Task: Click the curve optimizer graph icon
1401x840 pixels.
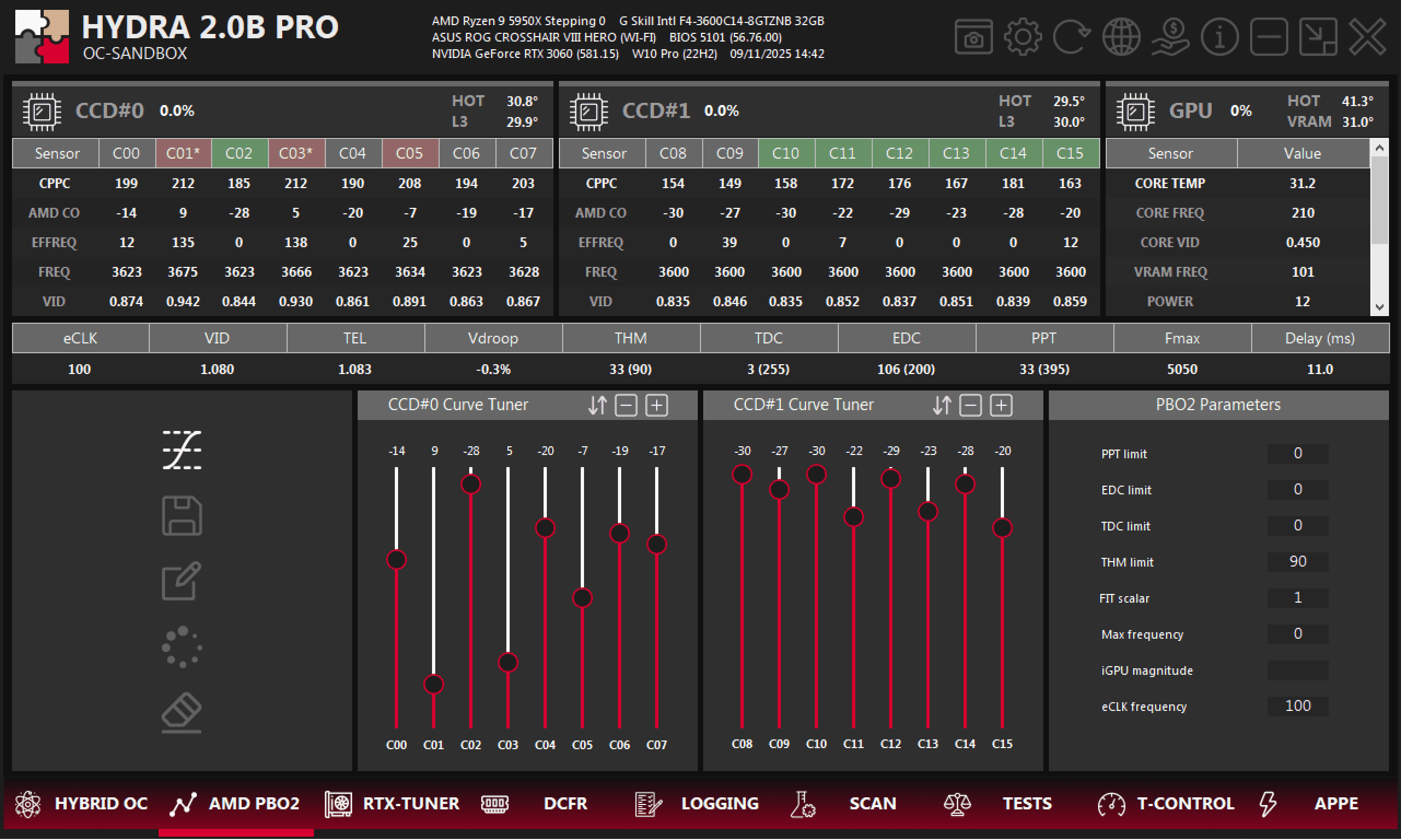Action: pos(182,451)
